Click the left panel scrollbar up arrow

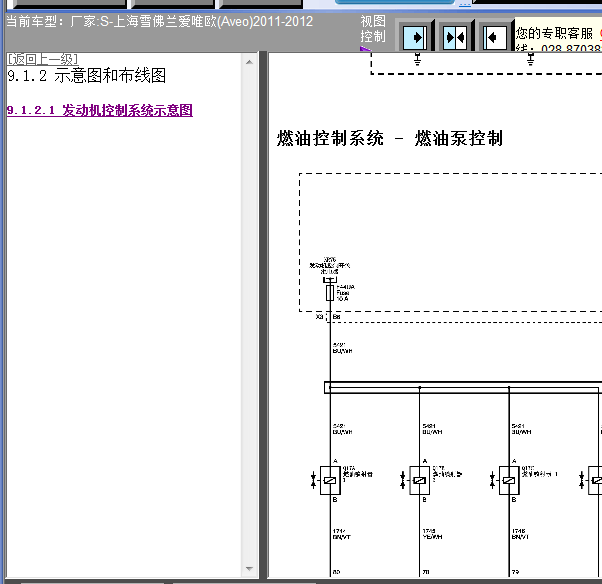coord(249,62)
